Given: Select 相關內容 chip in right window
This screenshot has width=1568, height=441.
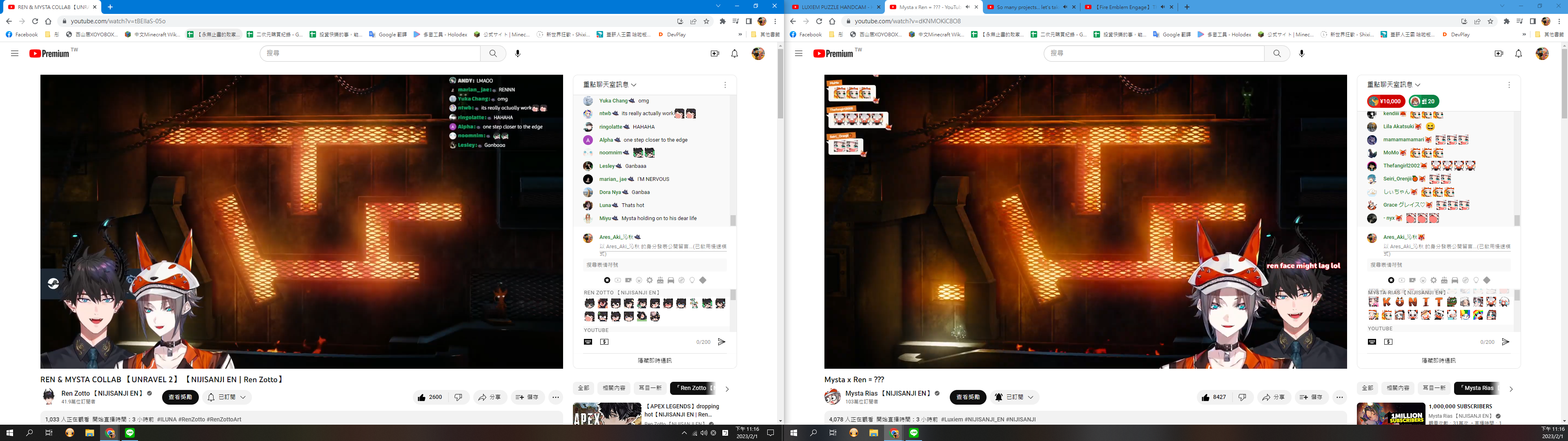Looking at the screenshot, I should [x=1398, y=388].
